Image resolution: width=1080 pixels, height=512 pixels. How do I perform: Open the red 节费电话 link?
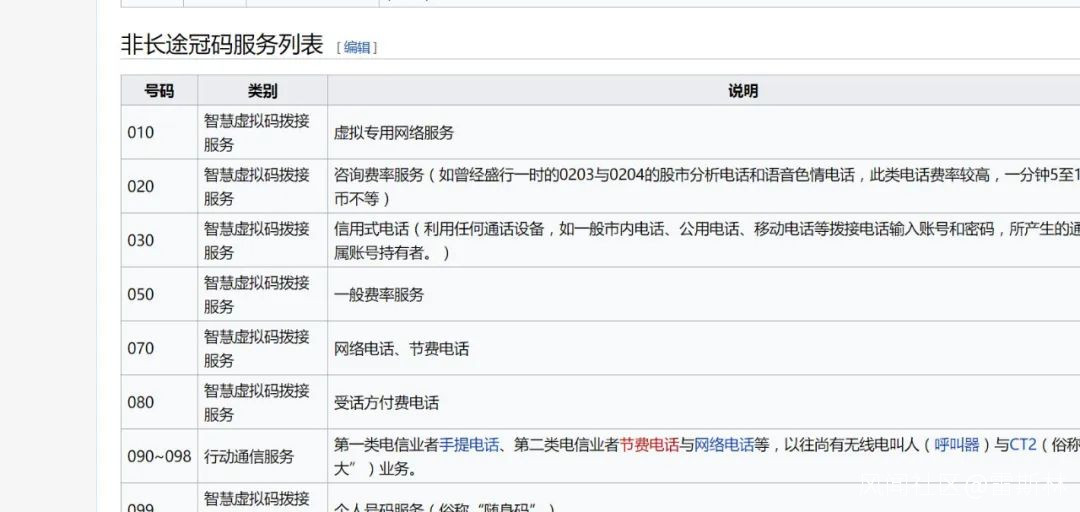click(650, 445)
